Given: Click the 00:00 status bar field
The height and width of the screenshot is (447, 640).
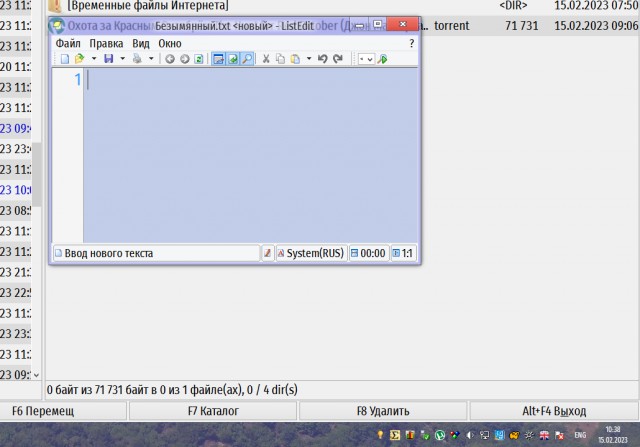Looking at the screenshot, I should pos(369,254).
